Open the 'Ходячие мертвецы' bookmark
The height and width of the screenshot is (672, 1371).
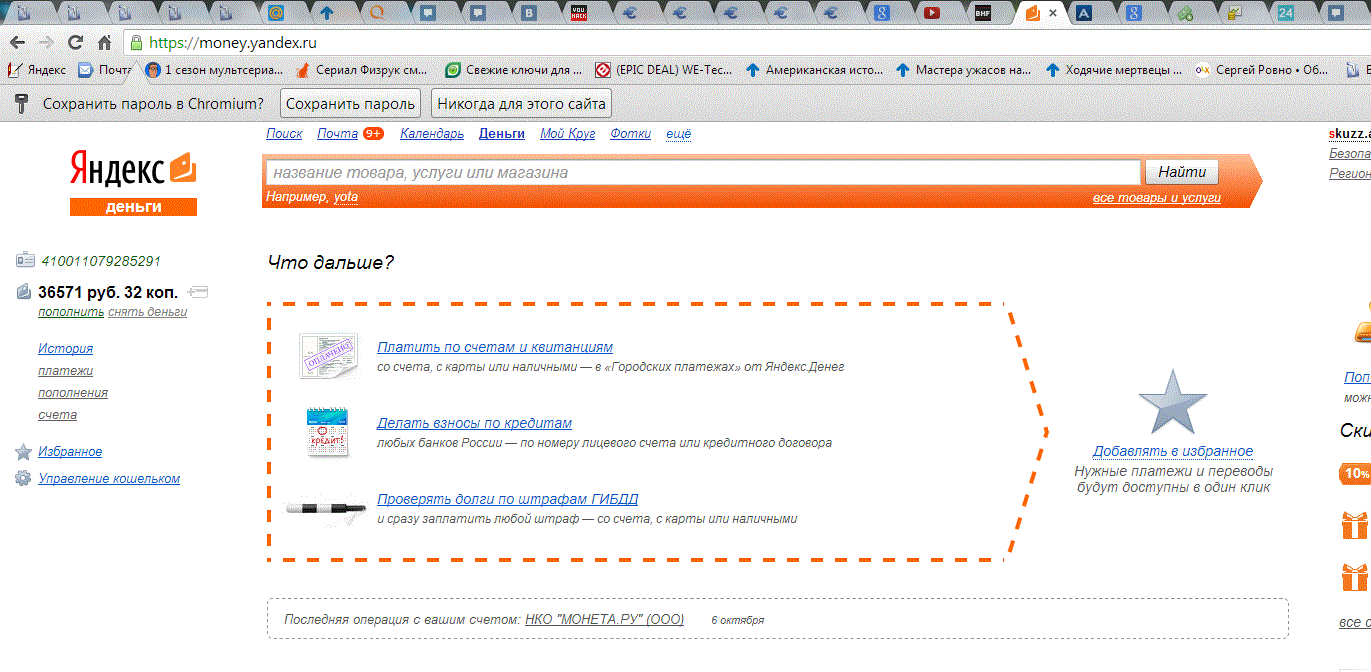[1114, 70]
